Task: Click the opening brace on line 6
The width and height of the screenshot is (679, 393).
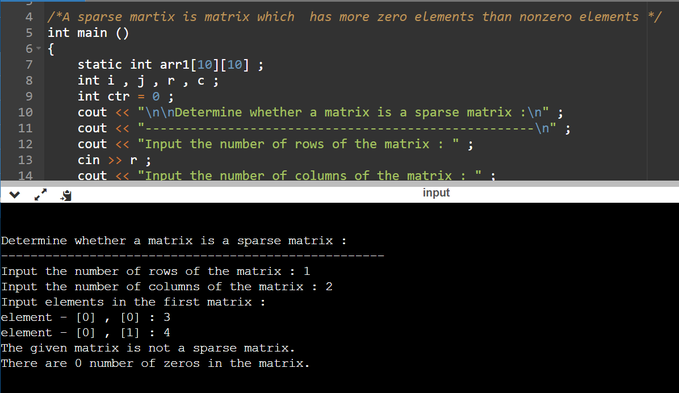Action: pyautogui.click(x=51, y=49)
